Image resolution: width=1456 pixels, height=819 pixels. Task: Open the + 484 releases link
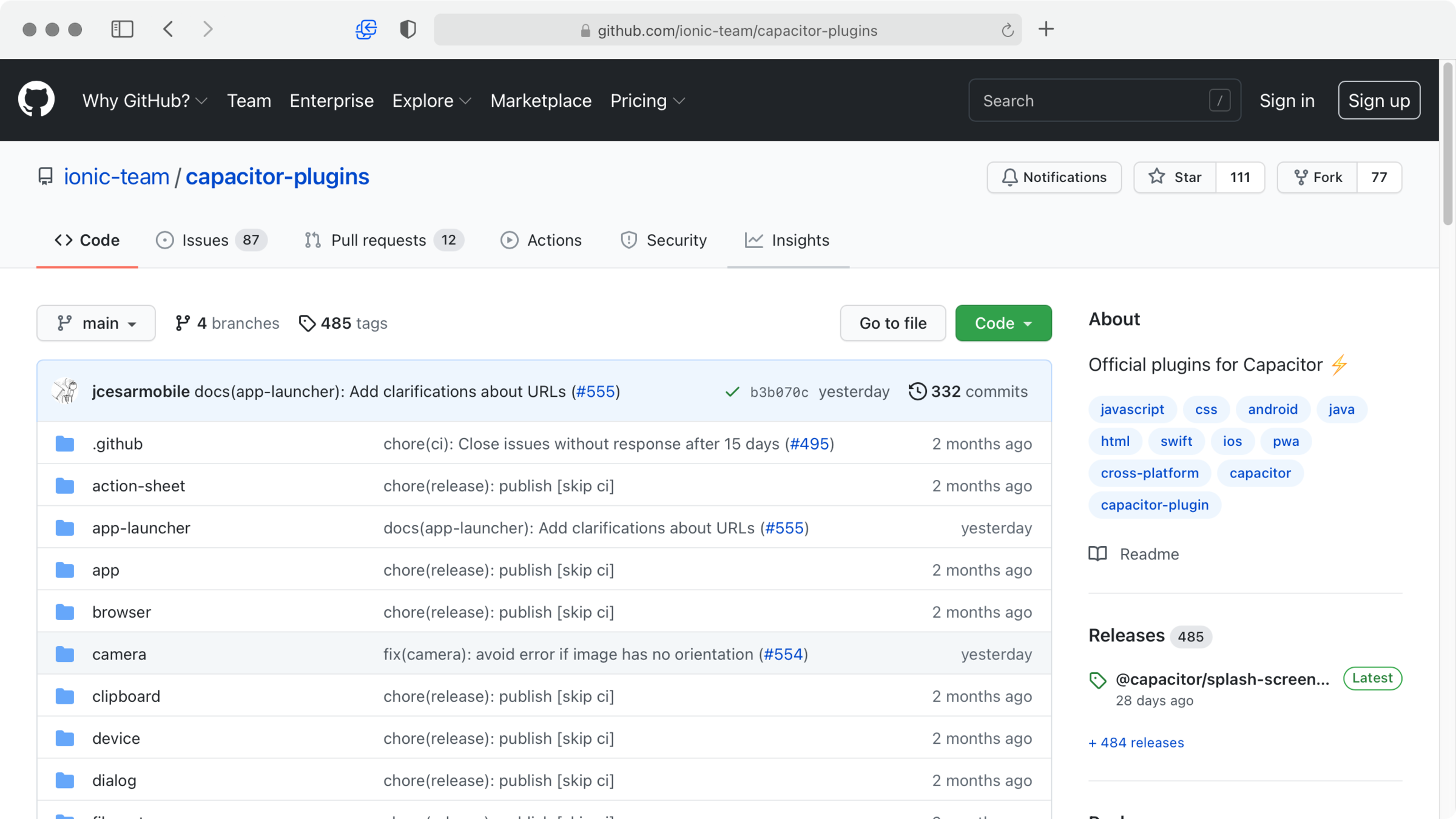(x=1136, y=743)
